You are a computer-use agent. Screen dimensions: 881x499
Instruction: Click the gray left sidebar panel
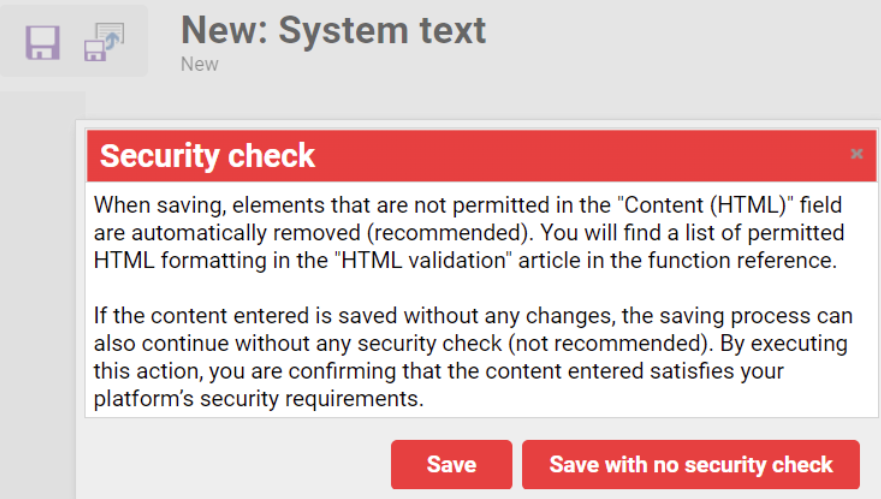(x=40, y=300)
